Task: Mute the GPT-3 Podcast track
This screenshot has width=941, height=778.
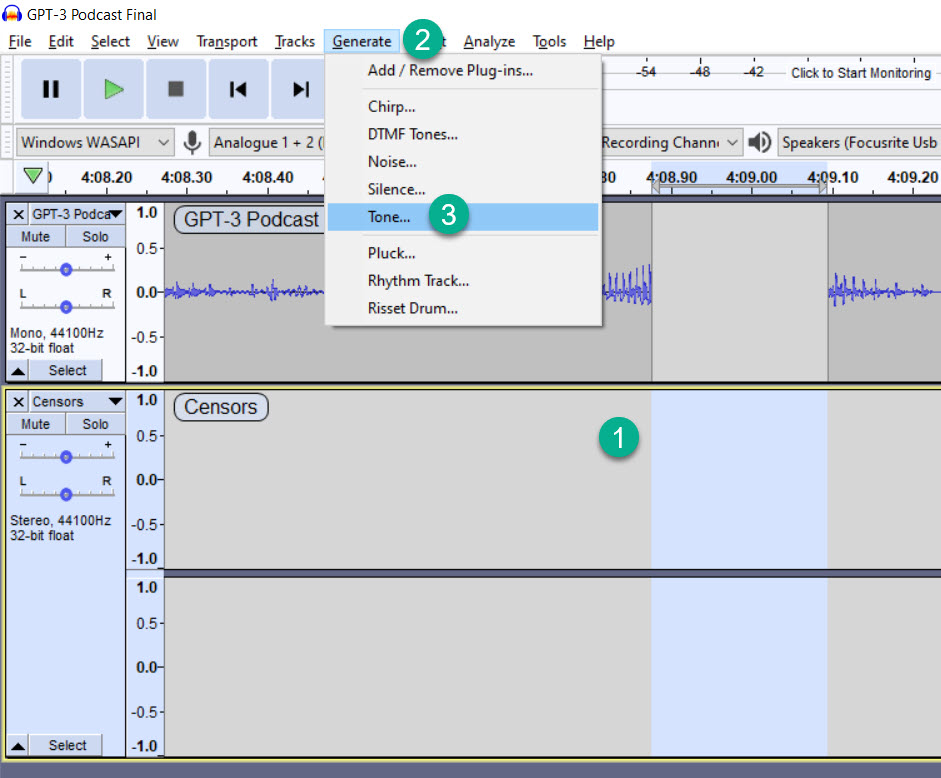Action: point(35,237)
